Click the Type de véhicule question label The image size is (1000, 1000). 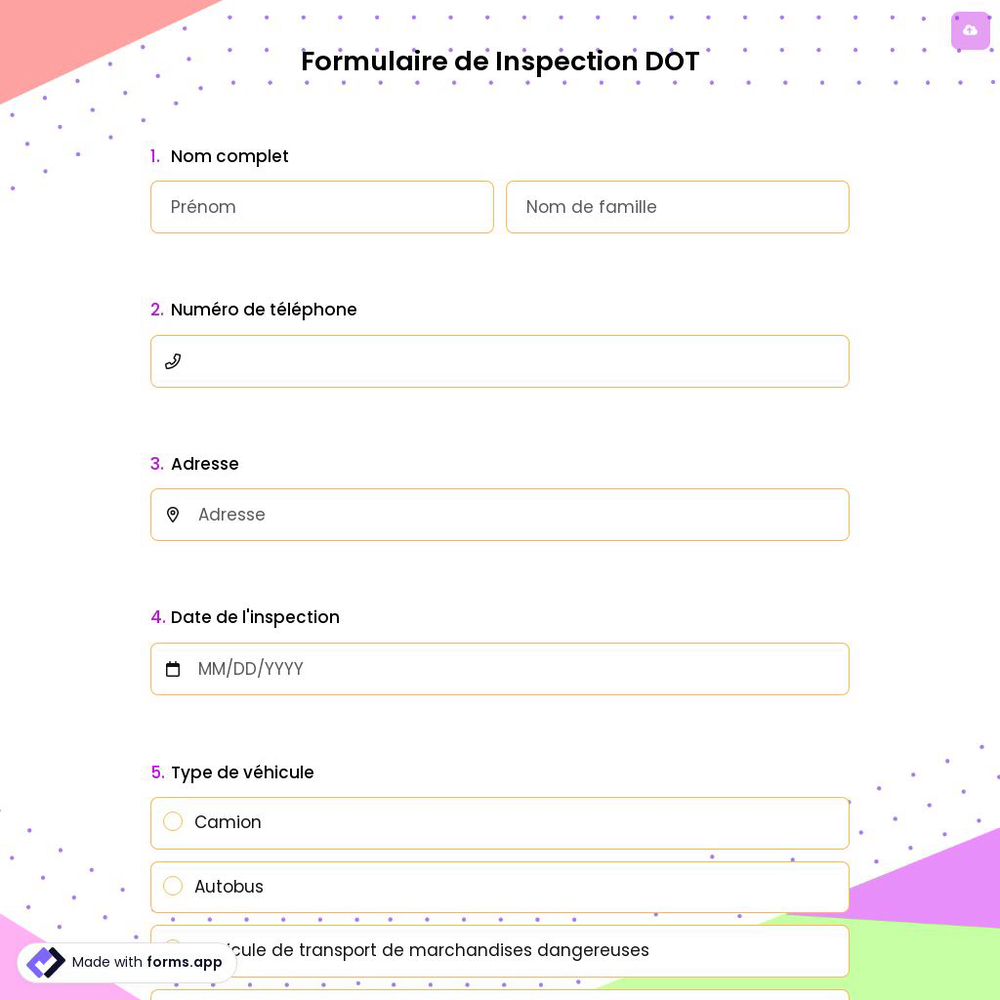pyautogui.click(x=242, y=772)
